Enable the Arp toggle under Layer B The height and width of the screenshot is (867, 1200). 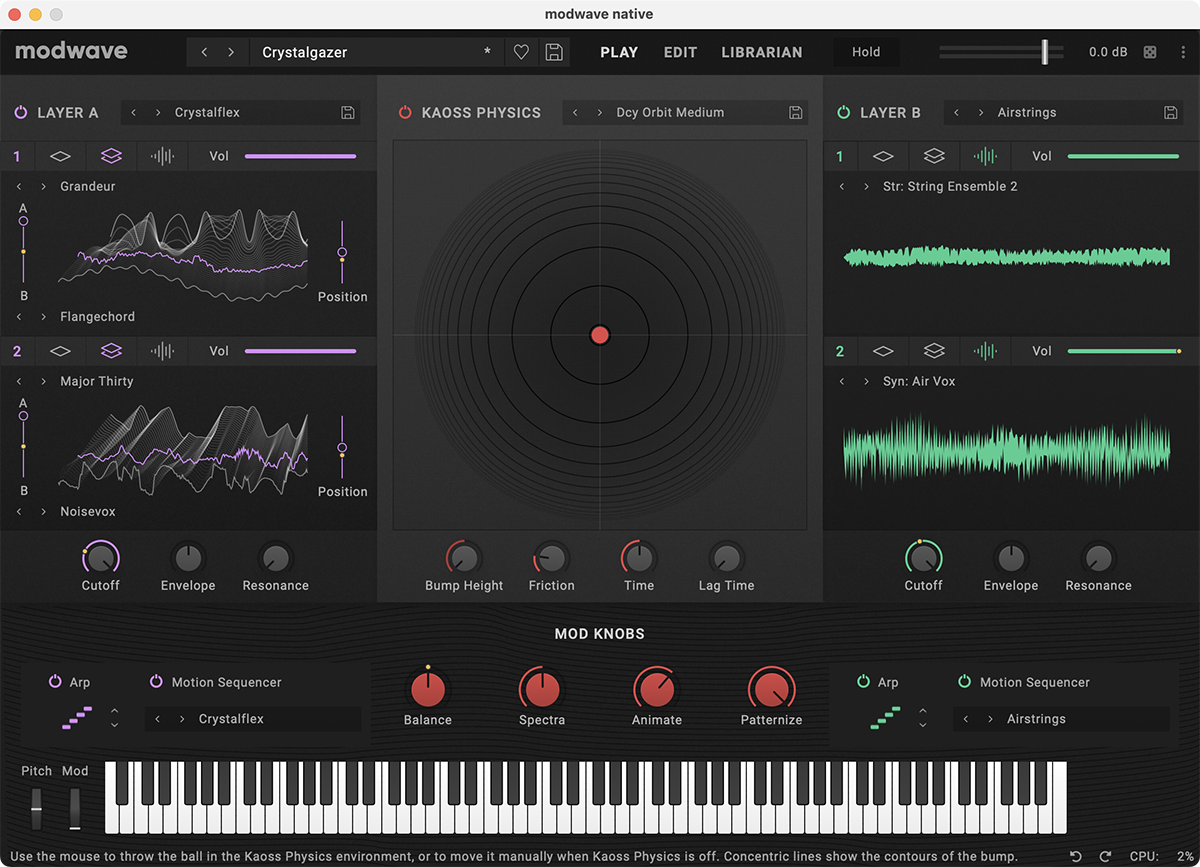coord(866,682)
